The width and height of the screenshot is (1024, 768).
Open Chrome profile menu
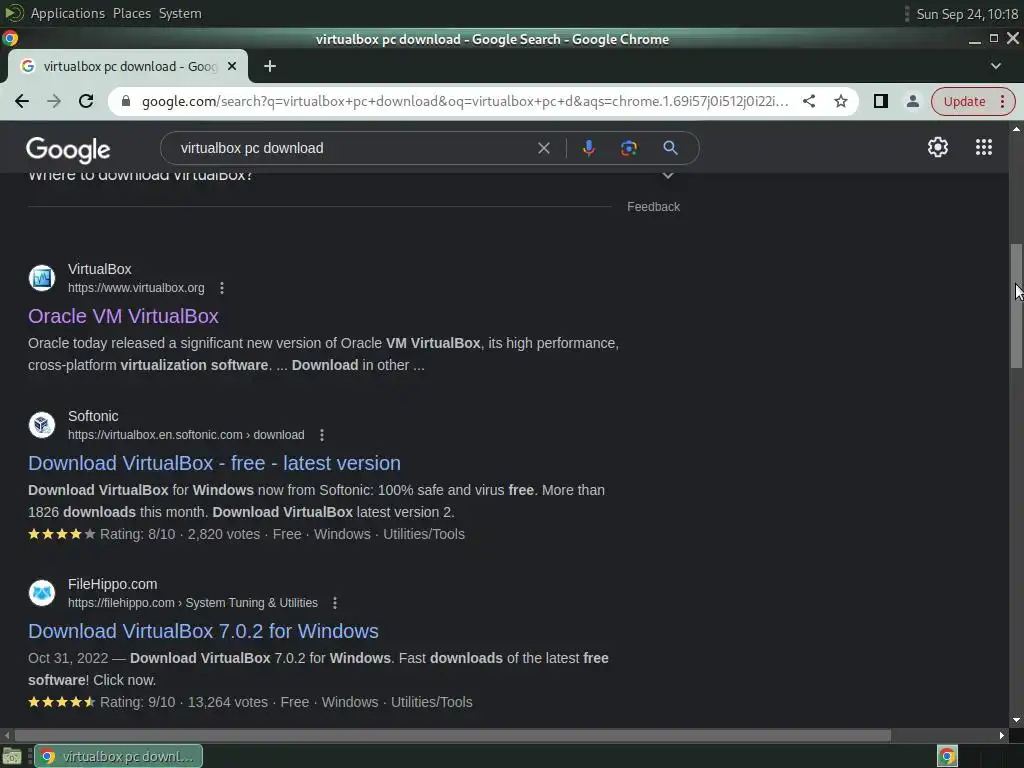(x=912, y=101)
